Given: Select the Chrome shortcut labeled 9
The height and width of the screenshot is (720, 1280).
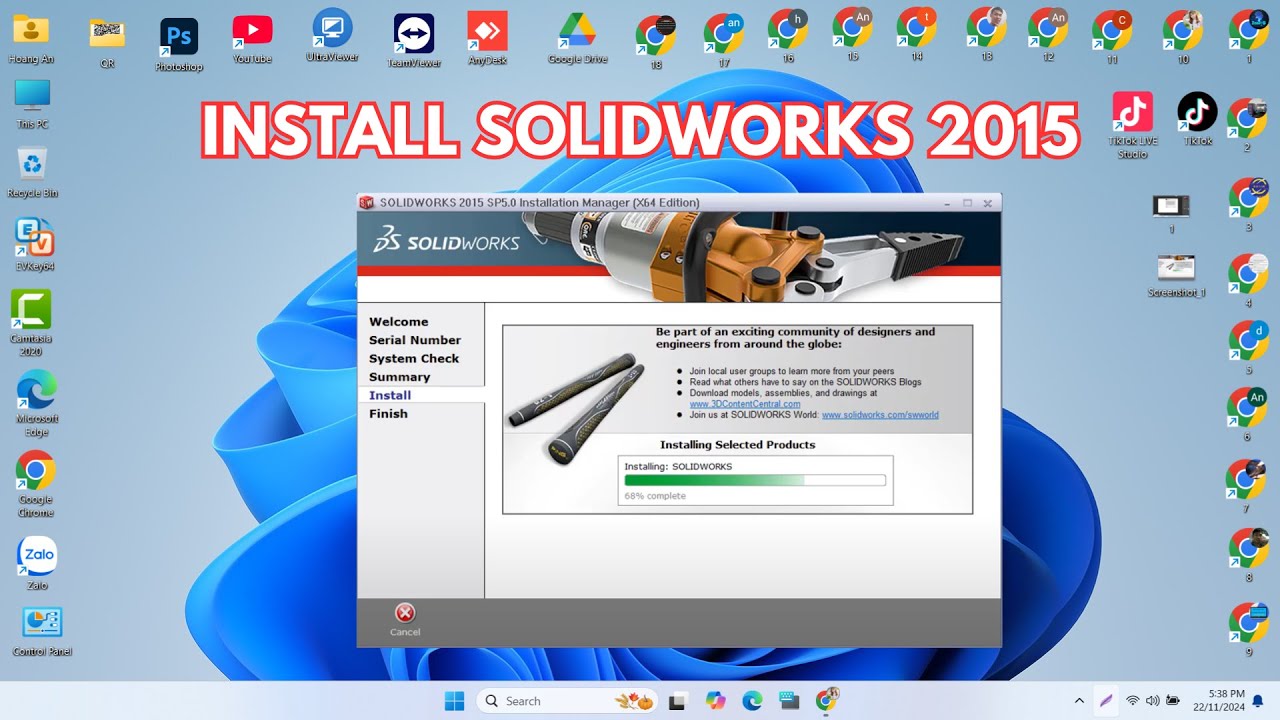Looking at the screenshot, I should [1249, 630].
